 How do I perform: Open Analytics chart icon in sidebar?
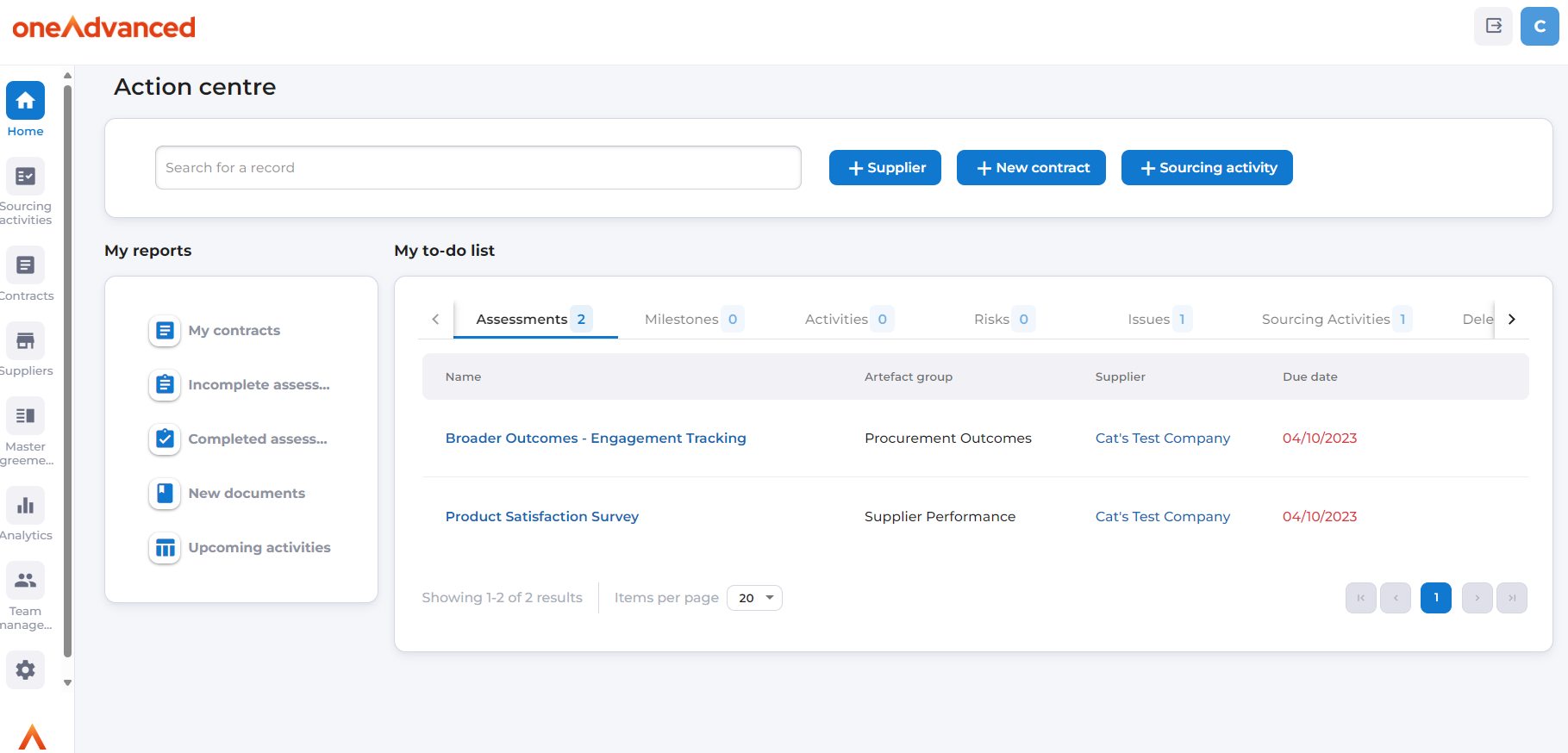point(26,506)
